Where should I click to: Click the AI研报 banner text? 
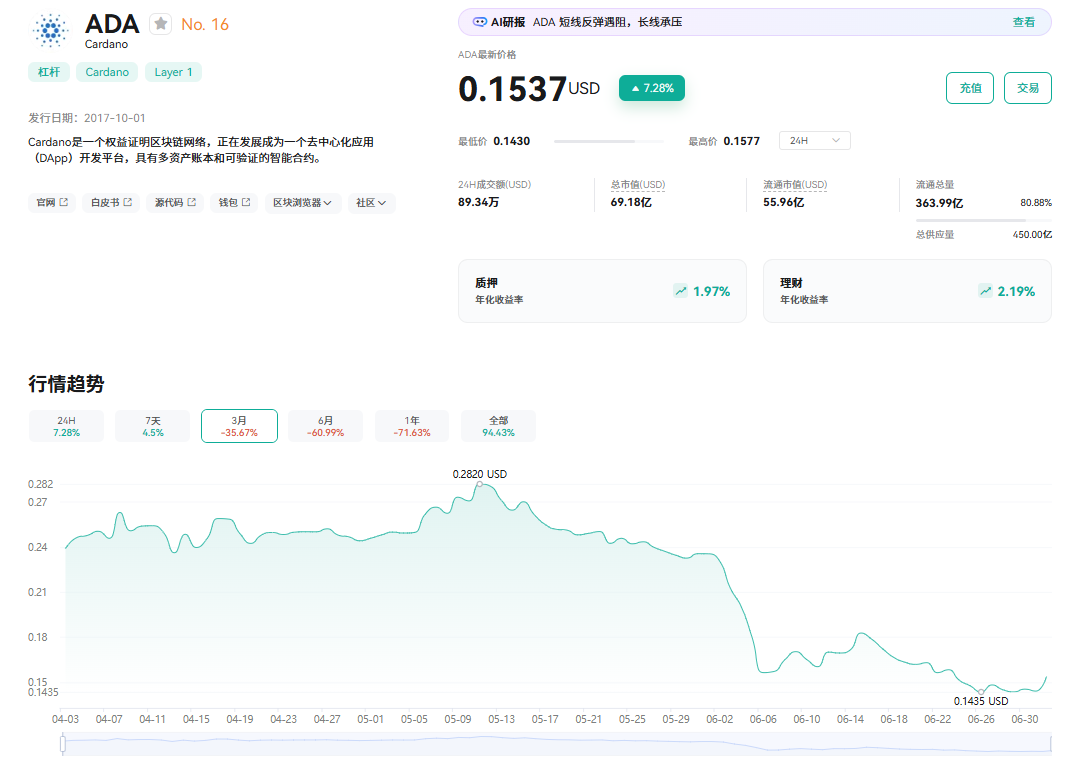click(x=607, y=22)
